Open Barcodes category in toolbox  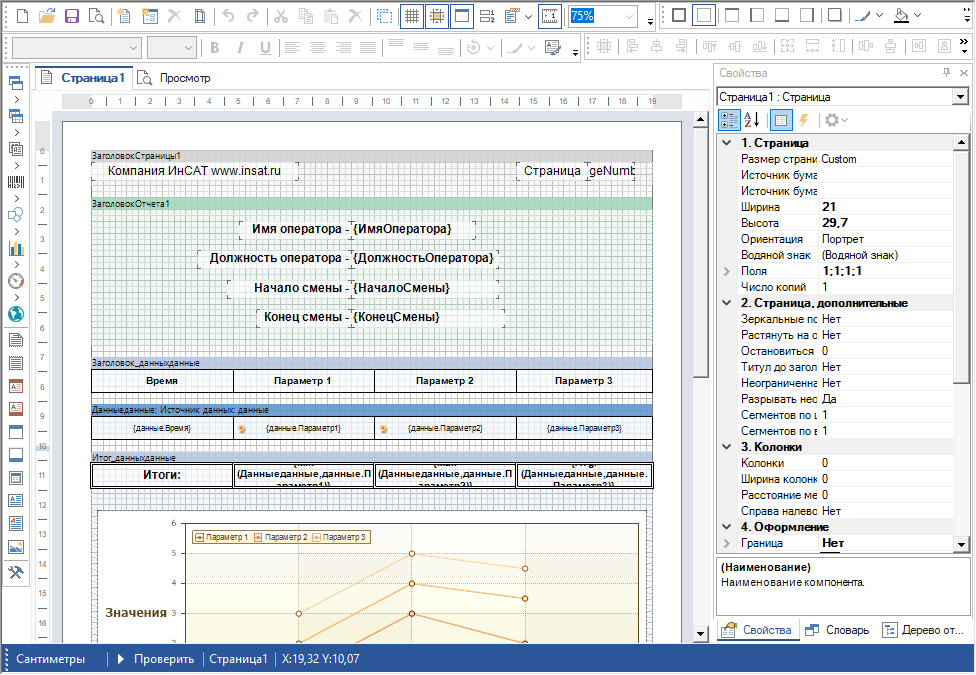16,182
